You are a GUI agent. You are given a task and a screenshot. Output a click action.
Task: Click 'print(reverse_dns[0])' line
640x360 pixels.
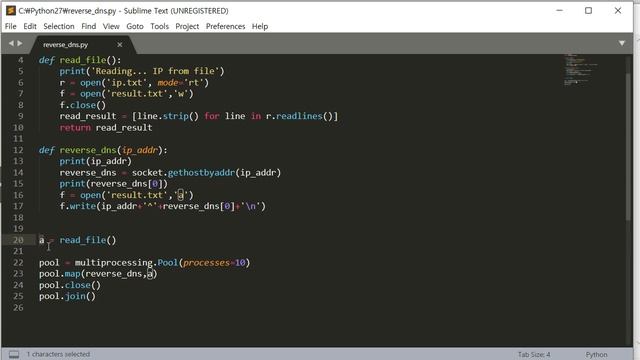pyautogui.click(x=113, y=183)
